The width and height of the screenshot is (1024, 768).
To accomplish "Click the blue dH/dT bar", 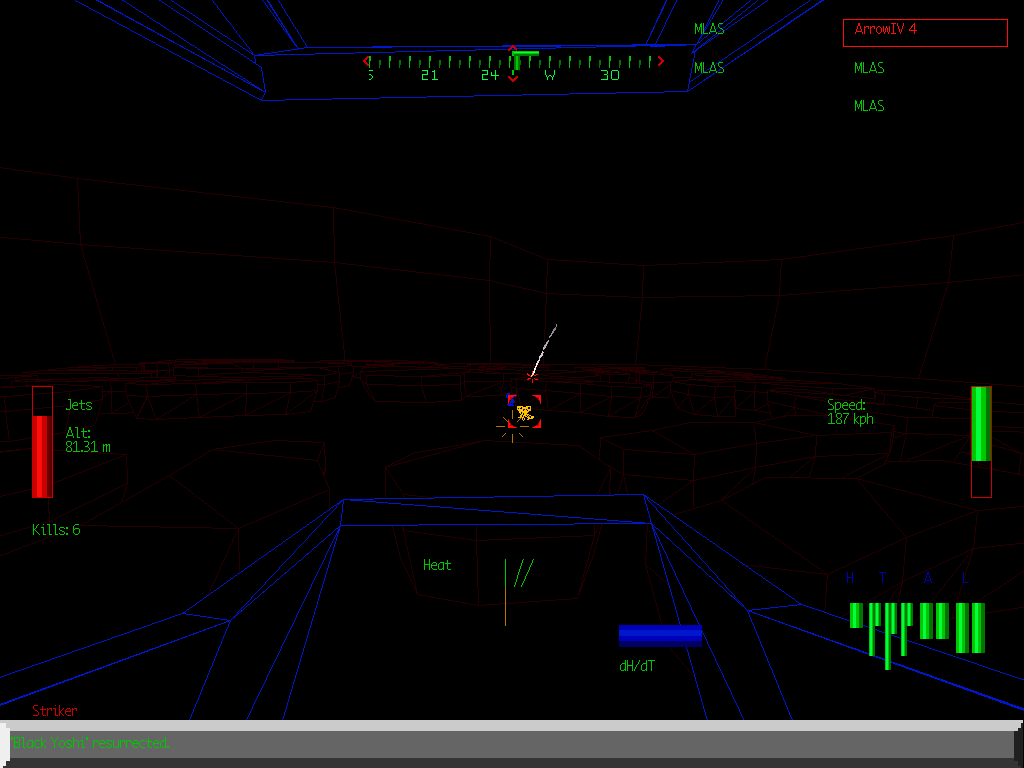I will coord(660,635).
